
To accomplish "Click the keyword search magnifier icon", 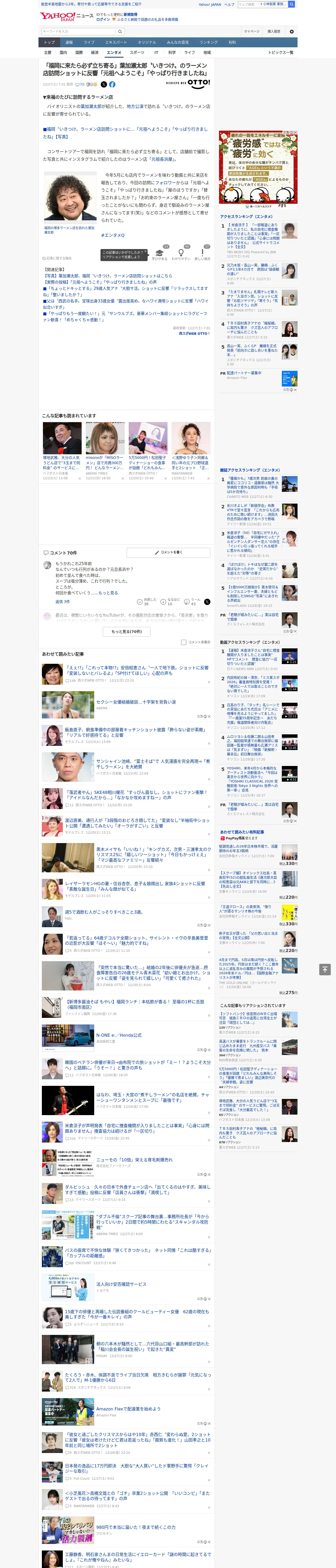I will click(x=120, y=32).
